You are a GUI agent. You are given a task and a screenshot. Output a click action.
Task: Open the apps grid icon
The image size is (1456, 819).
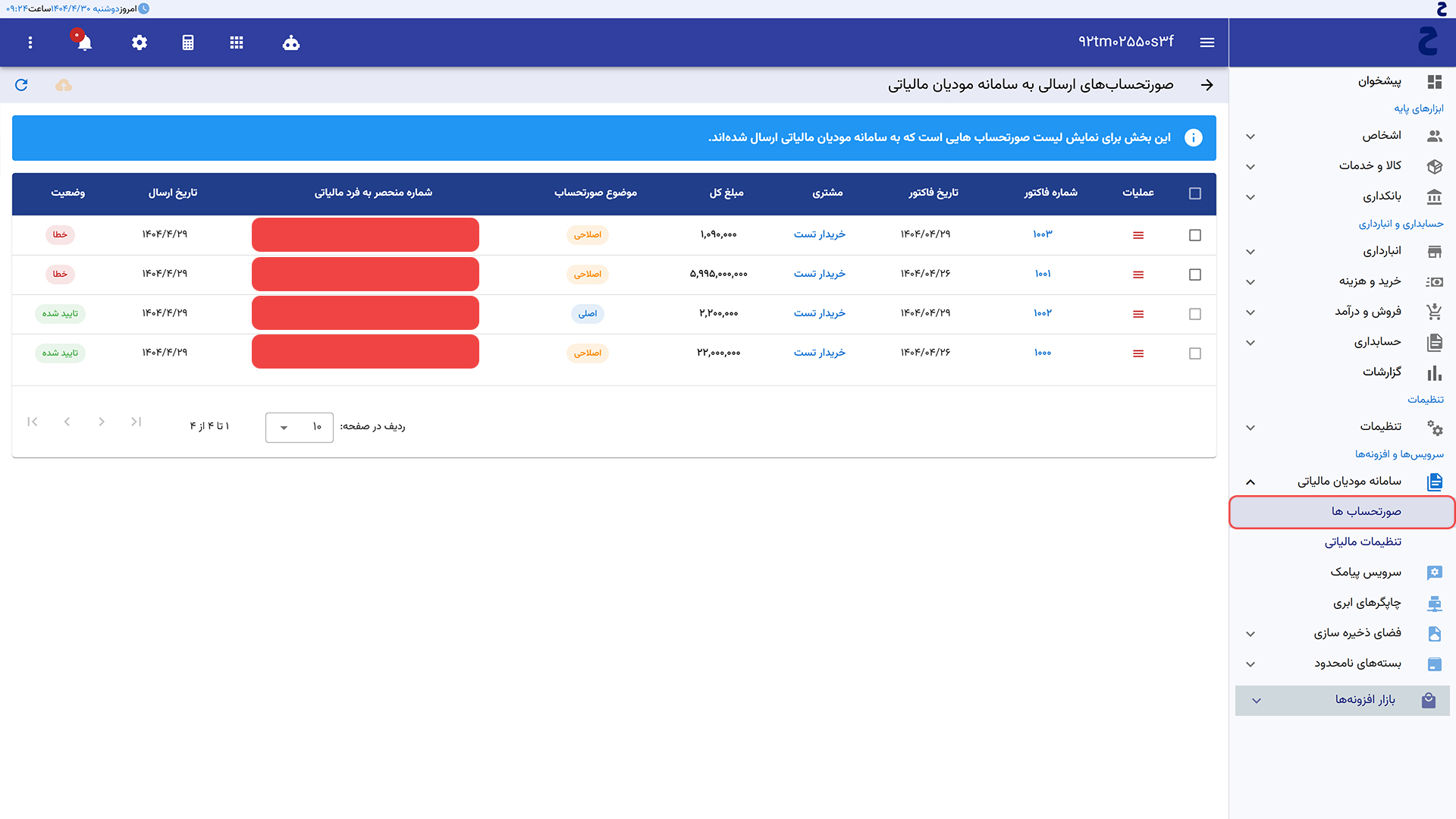pos(237,42)
